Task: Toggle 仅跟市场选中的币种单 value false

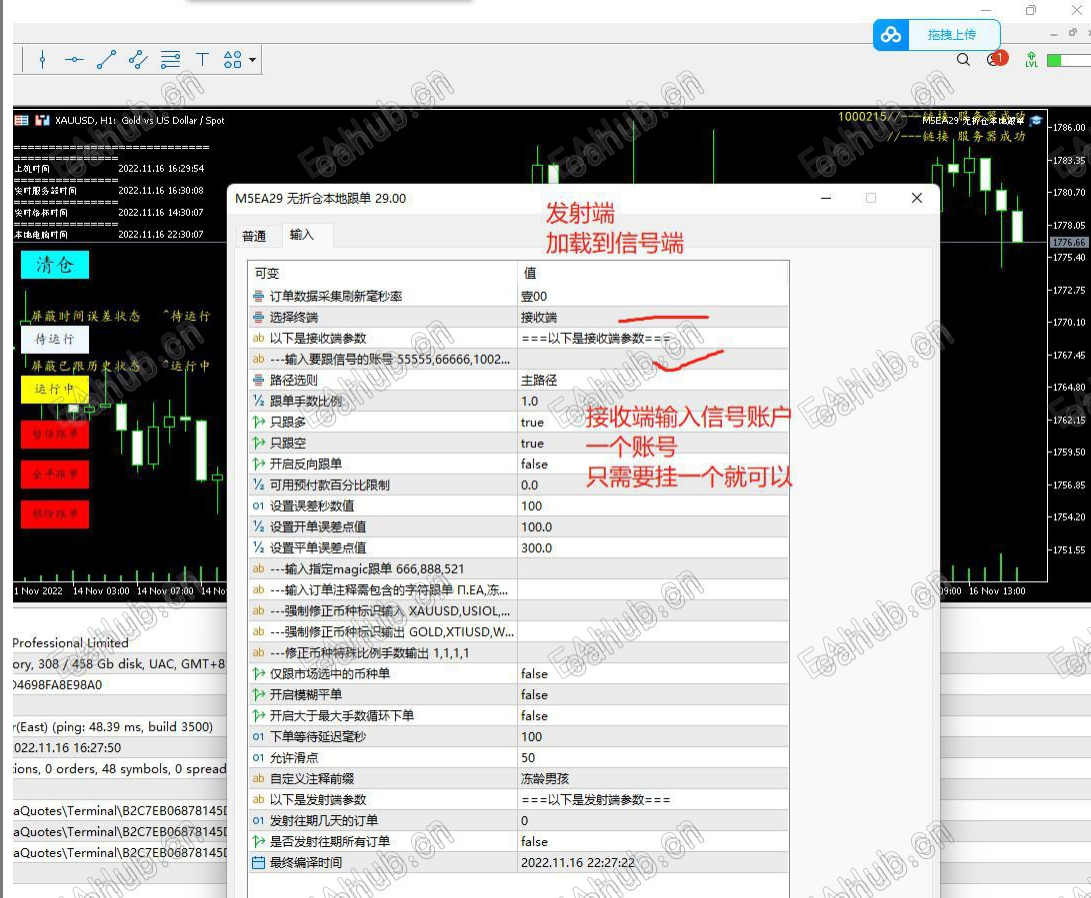Action: click(x=653, y=673)
